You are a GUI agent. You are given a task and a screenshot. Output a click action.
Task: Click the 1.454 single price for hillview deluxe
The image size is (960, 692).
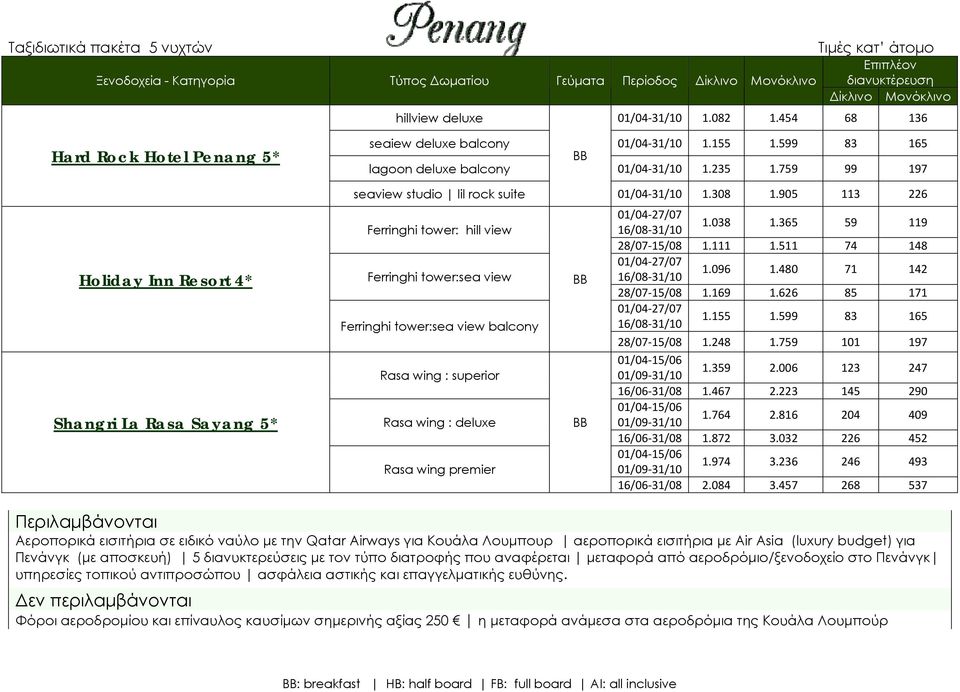coord(784,118)
